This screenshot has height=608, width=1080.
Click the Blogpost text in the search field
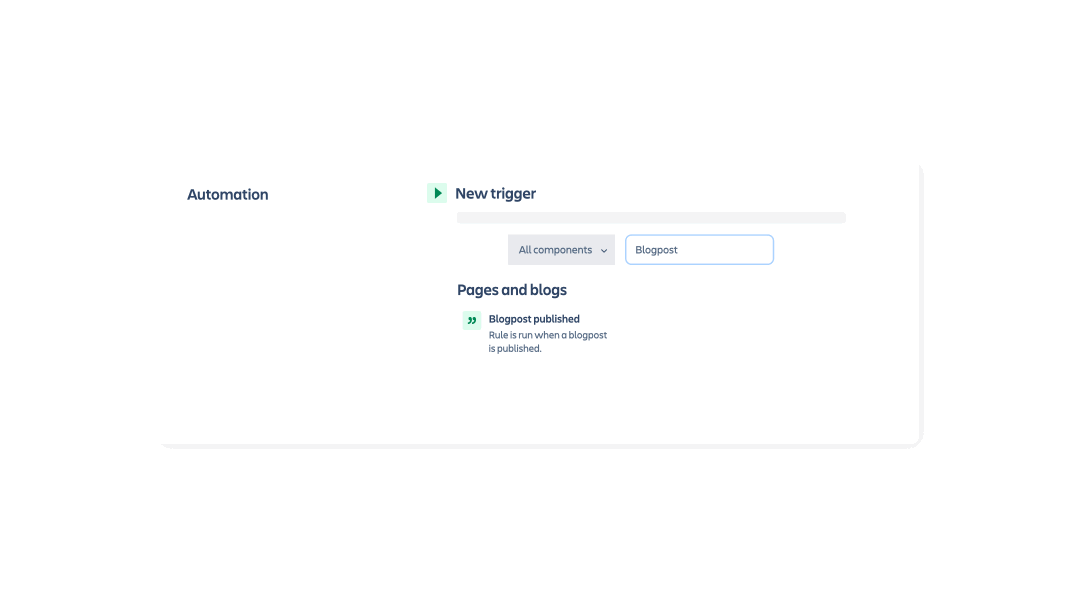tap(656, 249)
